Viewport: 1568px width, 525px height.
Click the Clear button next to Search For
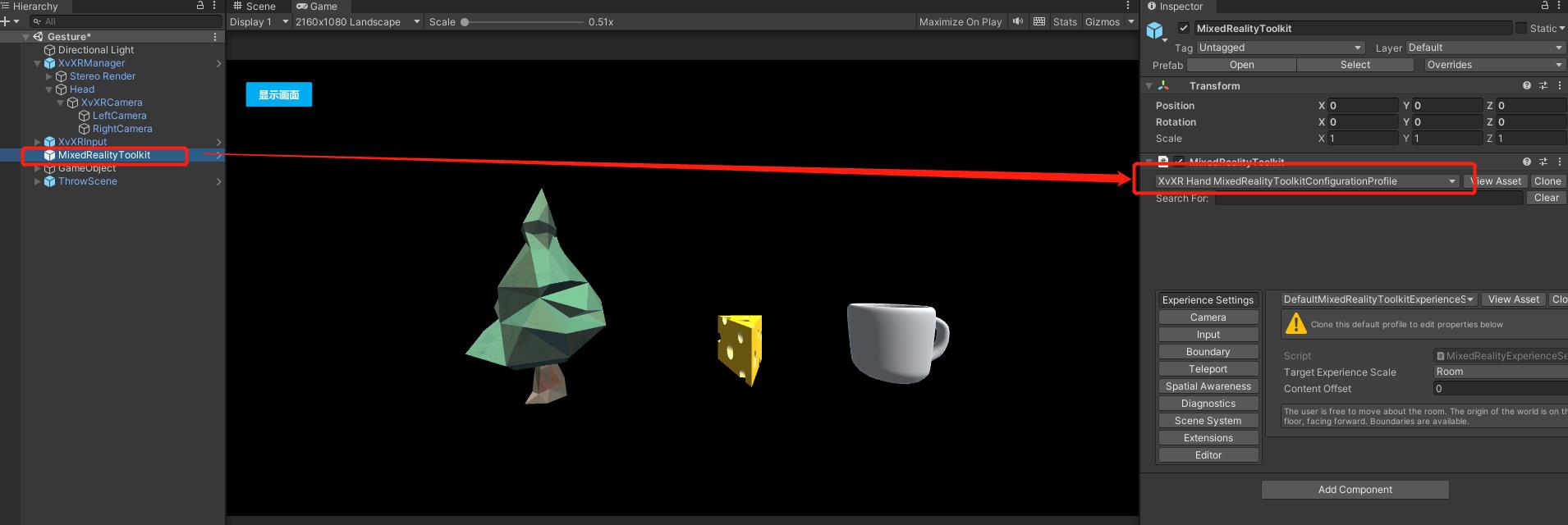coord(1547,198)
